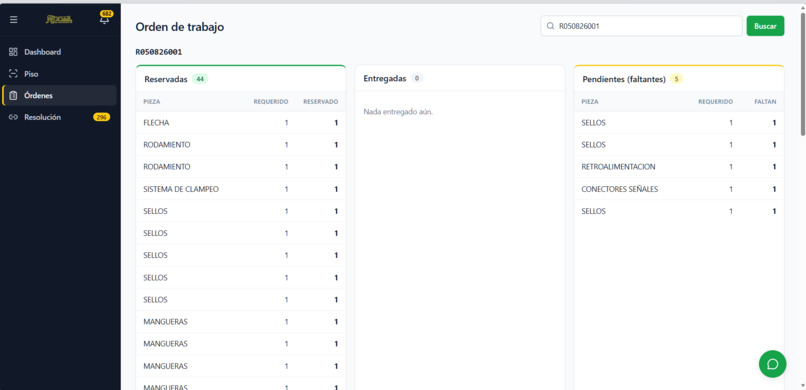Select the RETROALIMENTACION row

point(679,167)
